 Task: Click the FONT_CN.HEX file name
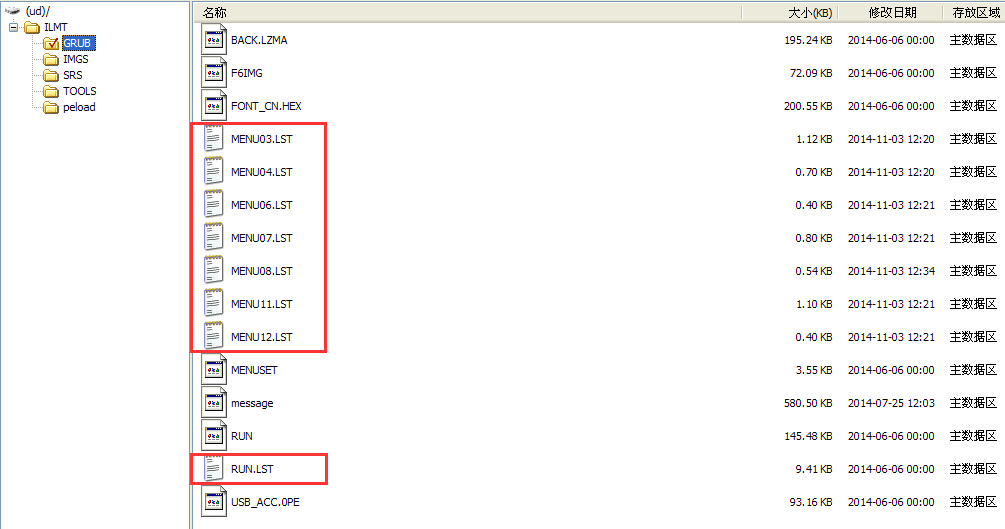[x=266, y=106]
